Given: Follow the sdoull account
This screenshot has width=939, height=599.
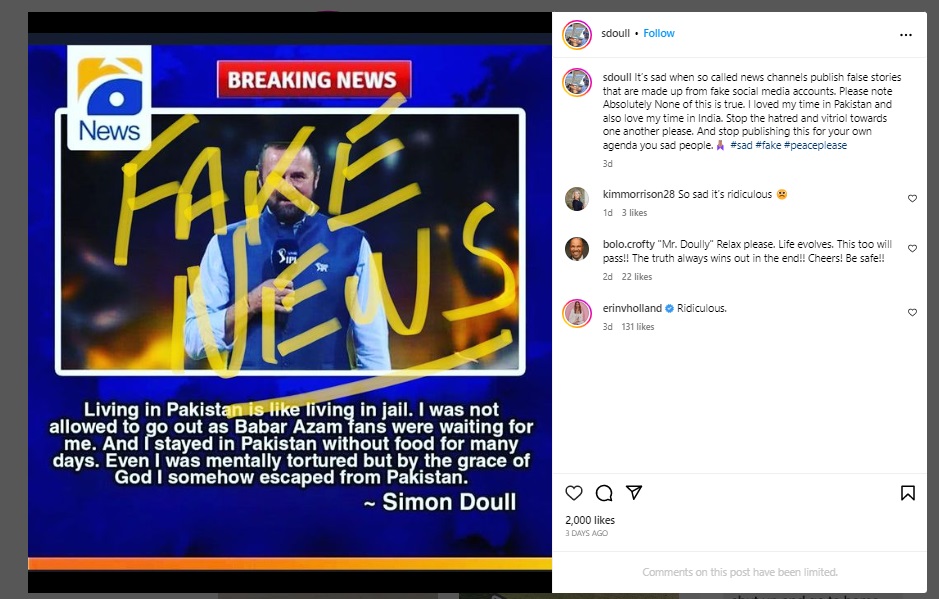Looking at the screenshot, I should click(659, 34).
